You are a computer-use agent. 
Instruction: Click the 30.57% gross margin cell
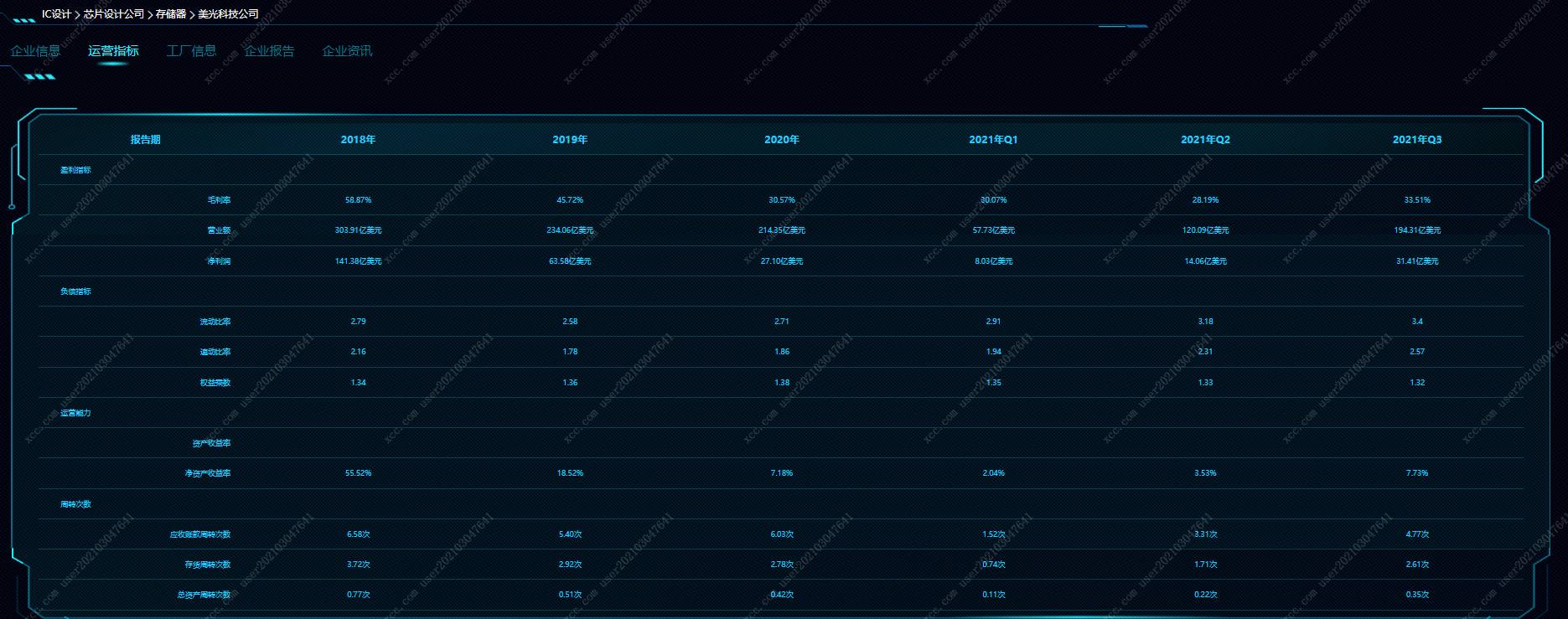pyautogui.click(x=782, y=200)
